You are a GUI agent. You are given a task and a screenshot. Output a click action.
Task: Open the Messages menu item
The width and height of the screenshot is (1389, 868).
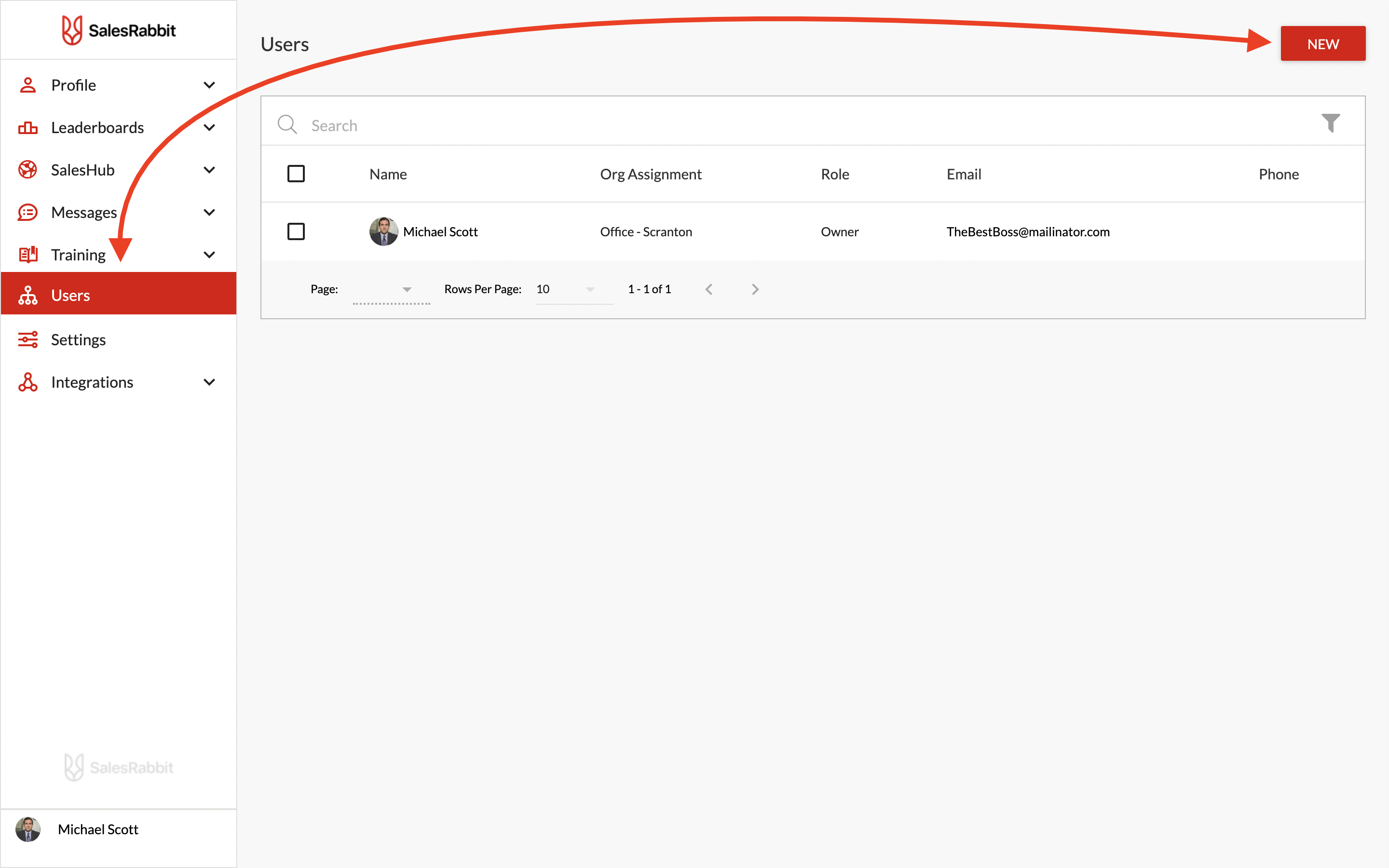click(119, 212)
